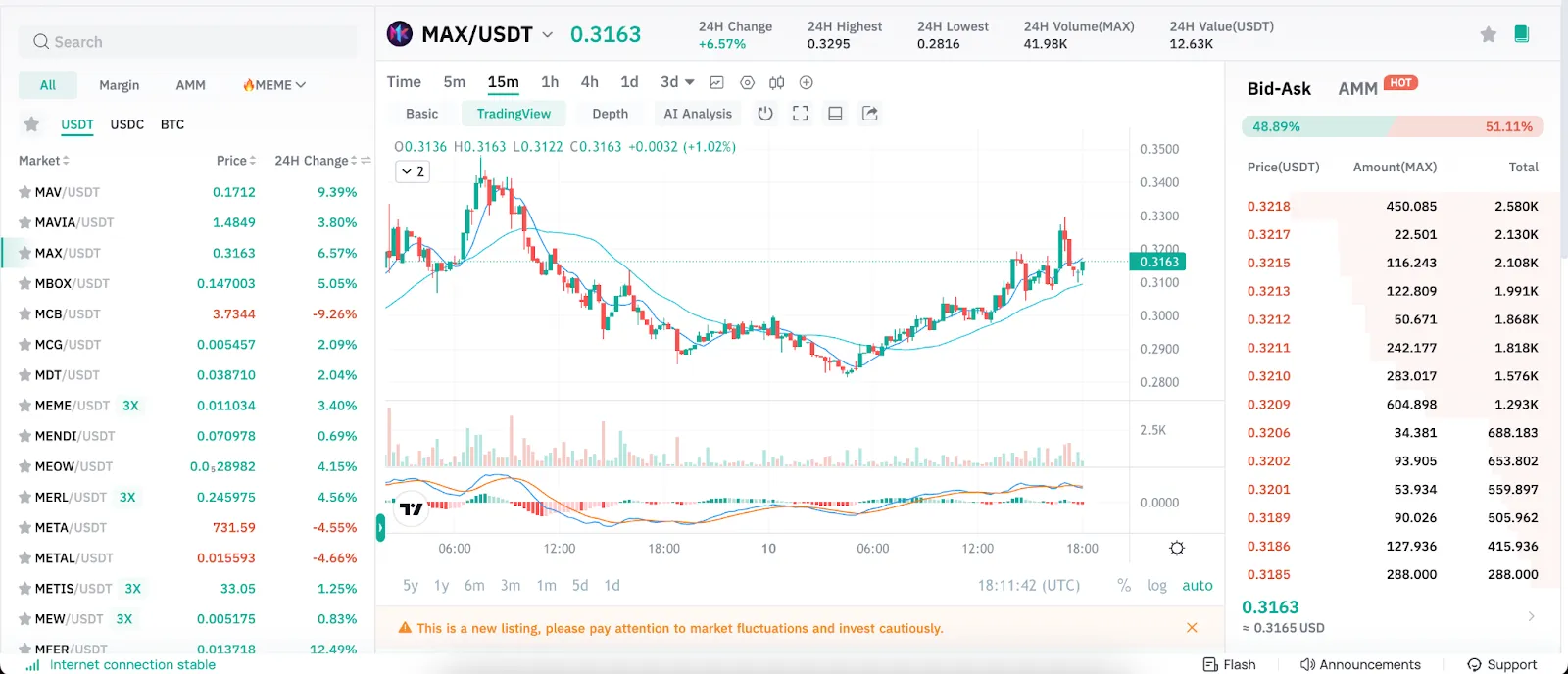The height and width of the screenshot is (674, 1568).
Task: Switch to the Depth chart tab
Action: point(611,114)
